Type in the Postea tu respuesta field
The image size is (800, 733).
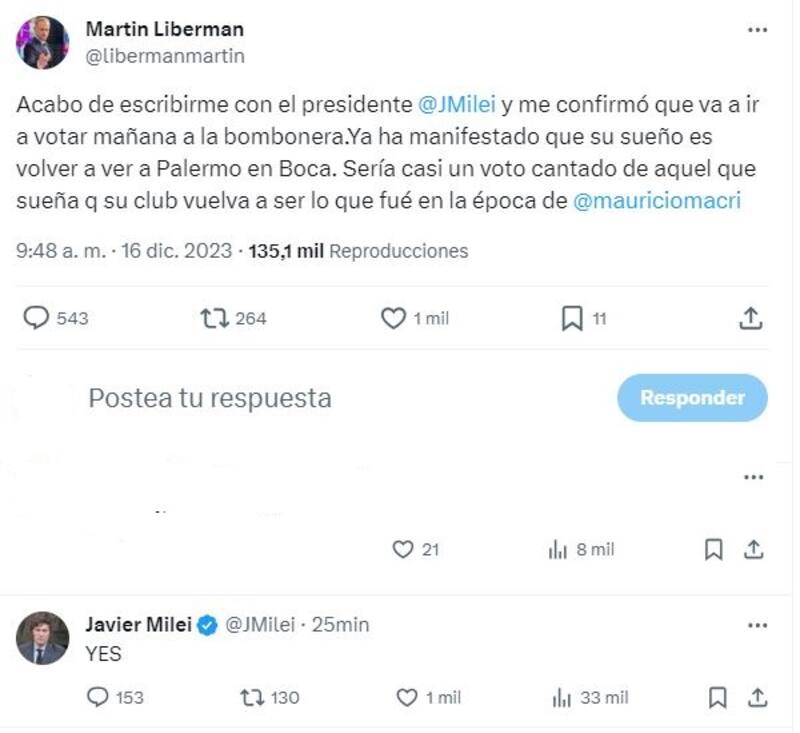300,398
